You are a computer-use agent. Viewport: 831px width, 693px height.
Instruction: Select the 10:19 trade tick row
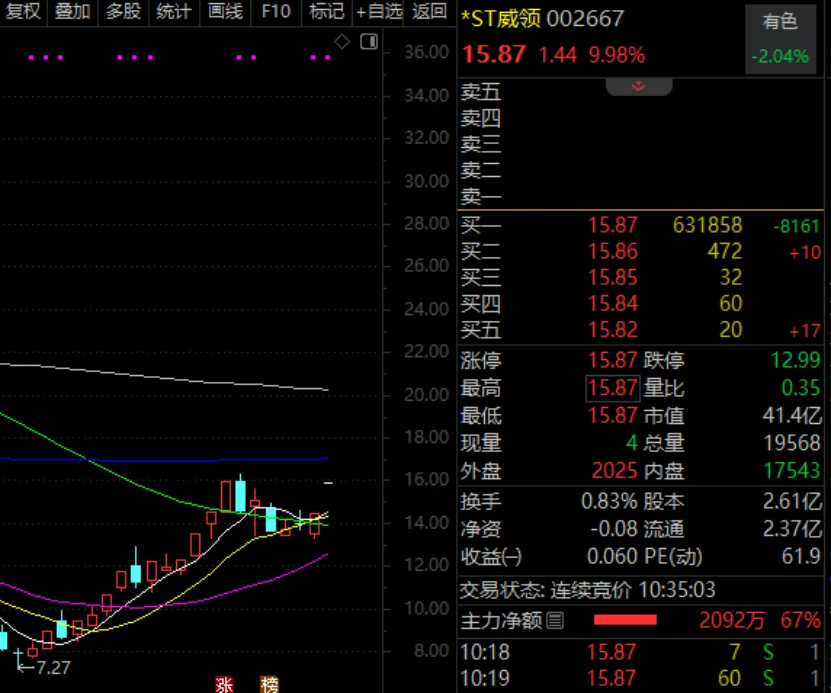coord(640,679)
